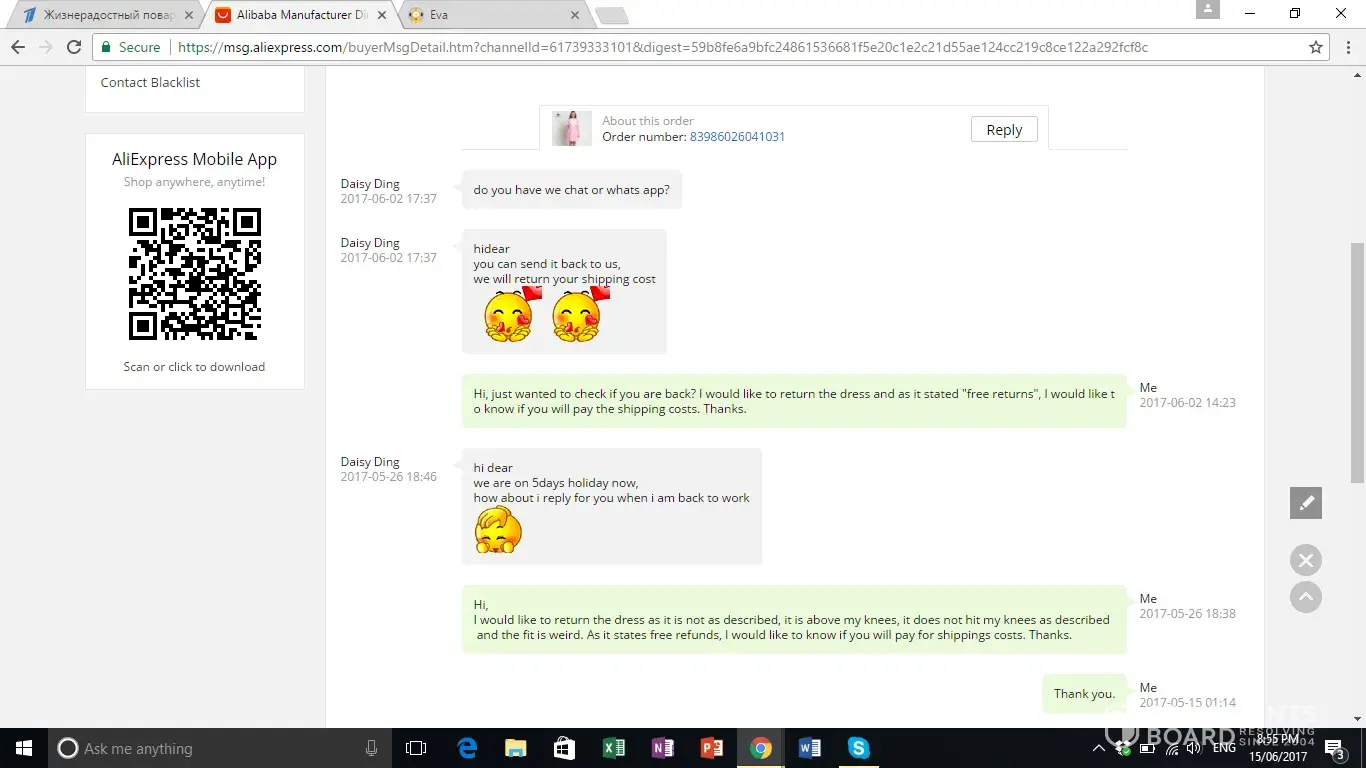Open the Windows Start menu
This screenshot has height=768, width=1366.
click(x=24, y=748)
